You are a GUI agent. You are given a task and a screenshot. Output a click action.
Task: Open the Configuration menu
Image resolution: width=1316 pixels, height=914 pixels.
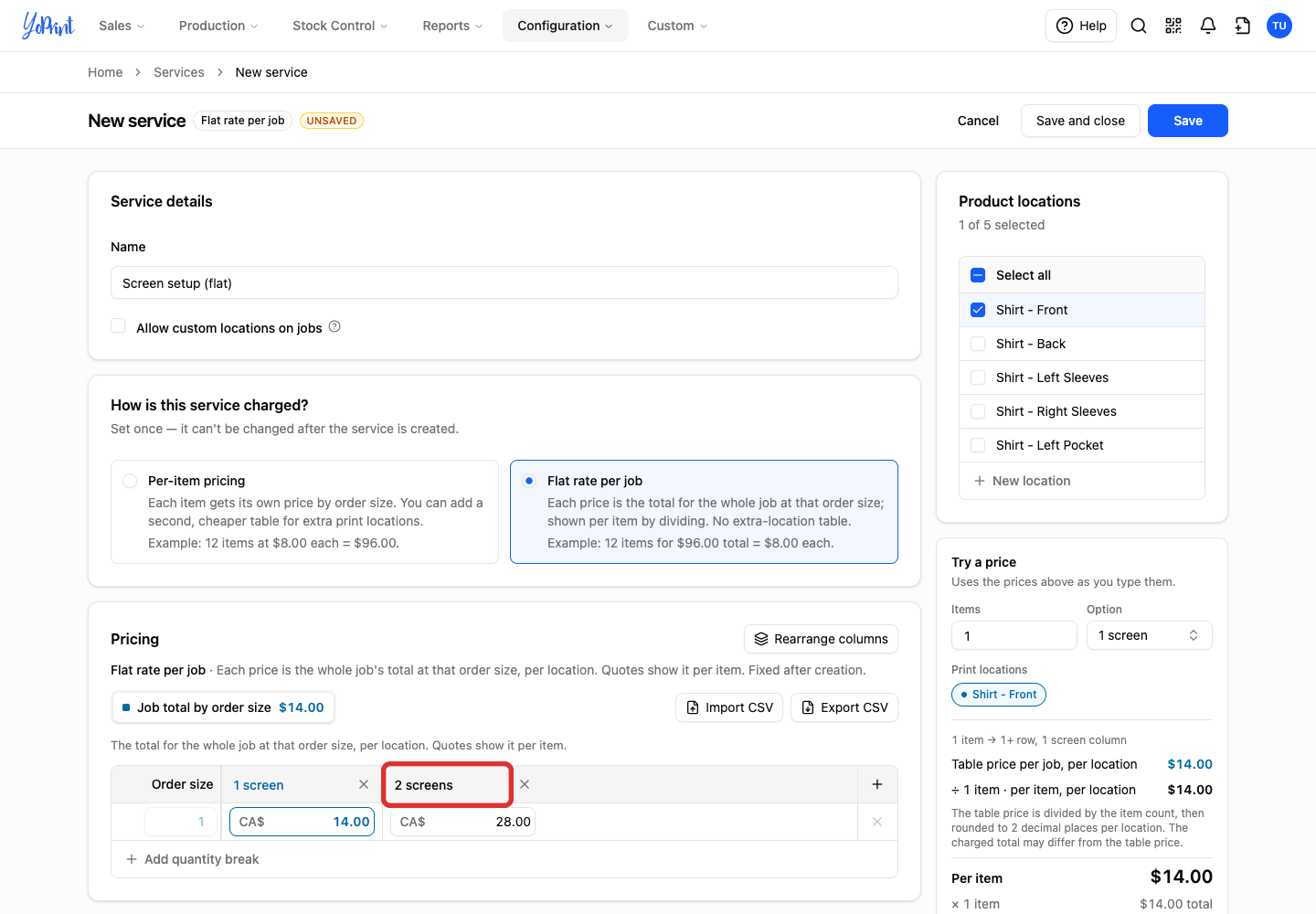click(x=565, y=26)
